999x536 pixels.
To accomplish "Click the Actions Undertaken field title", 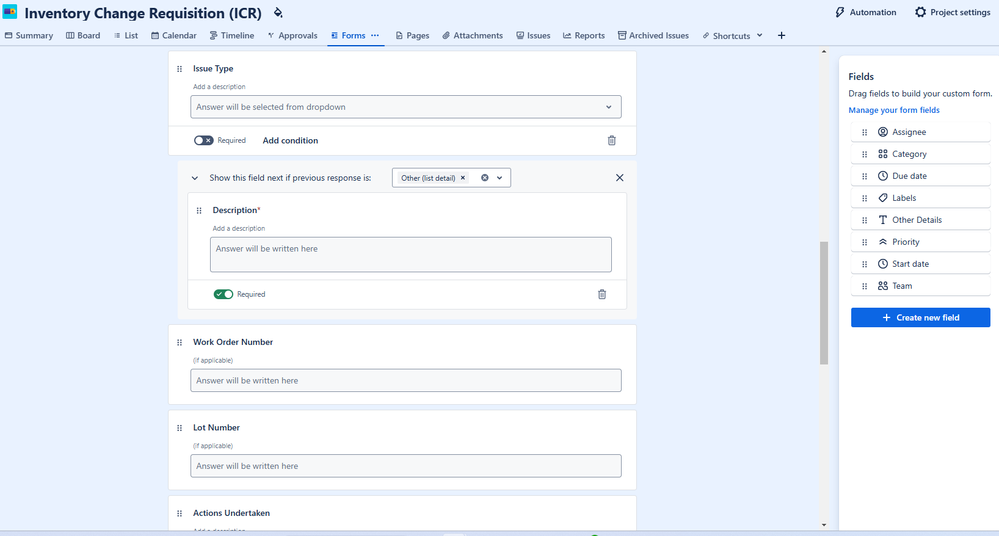I will click(x=231, y=513).
